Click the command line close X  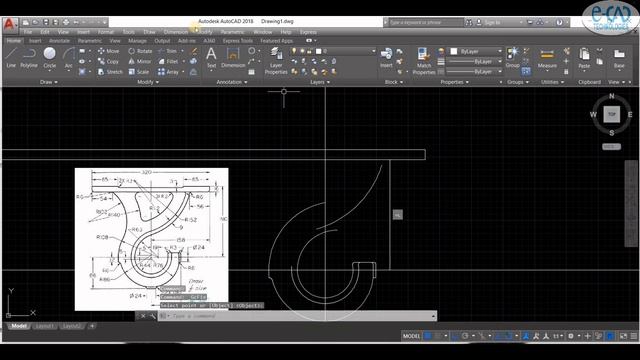(143, 316)
